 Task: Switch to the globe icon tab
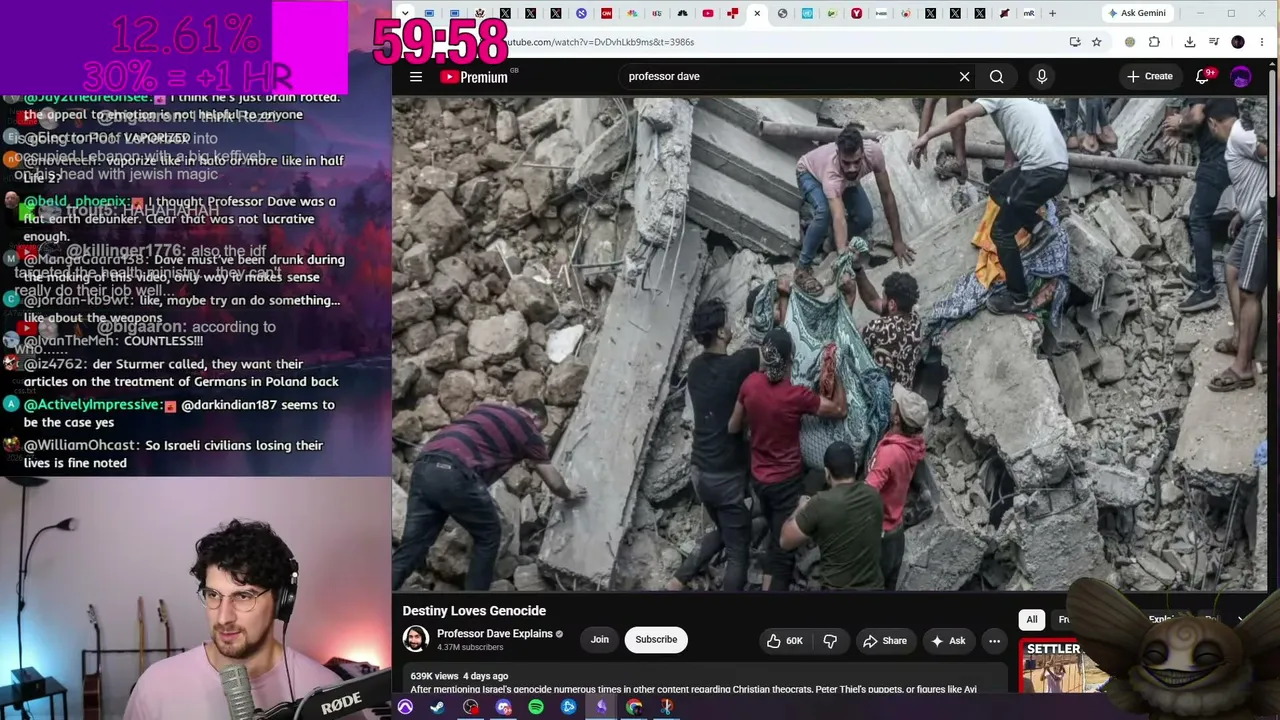pos(782,13)
